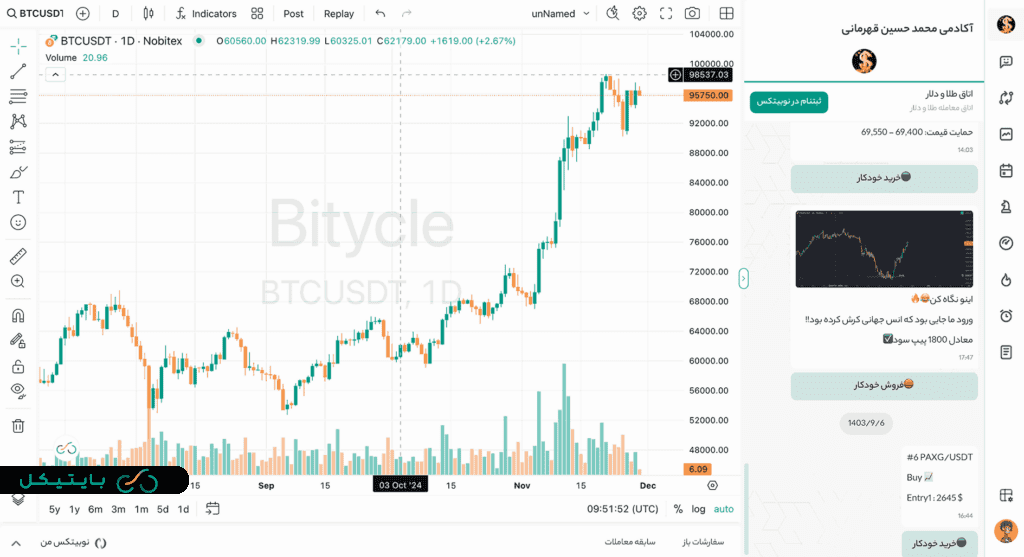
Task: Click the magnet mode icon
Action: 18,316
